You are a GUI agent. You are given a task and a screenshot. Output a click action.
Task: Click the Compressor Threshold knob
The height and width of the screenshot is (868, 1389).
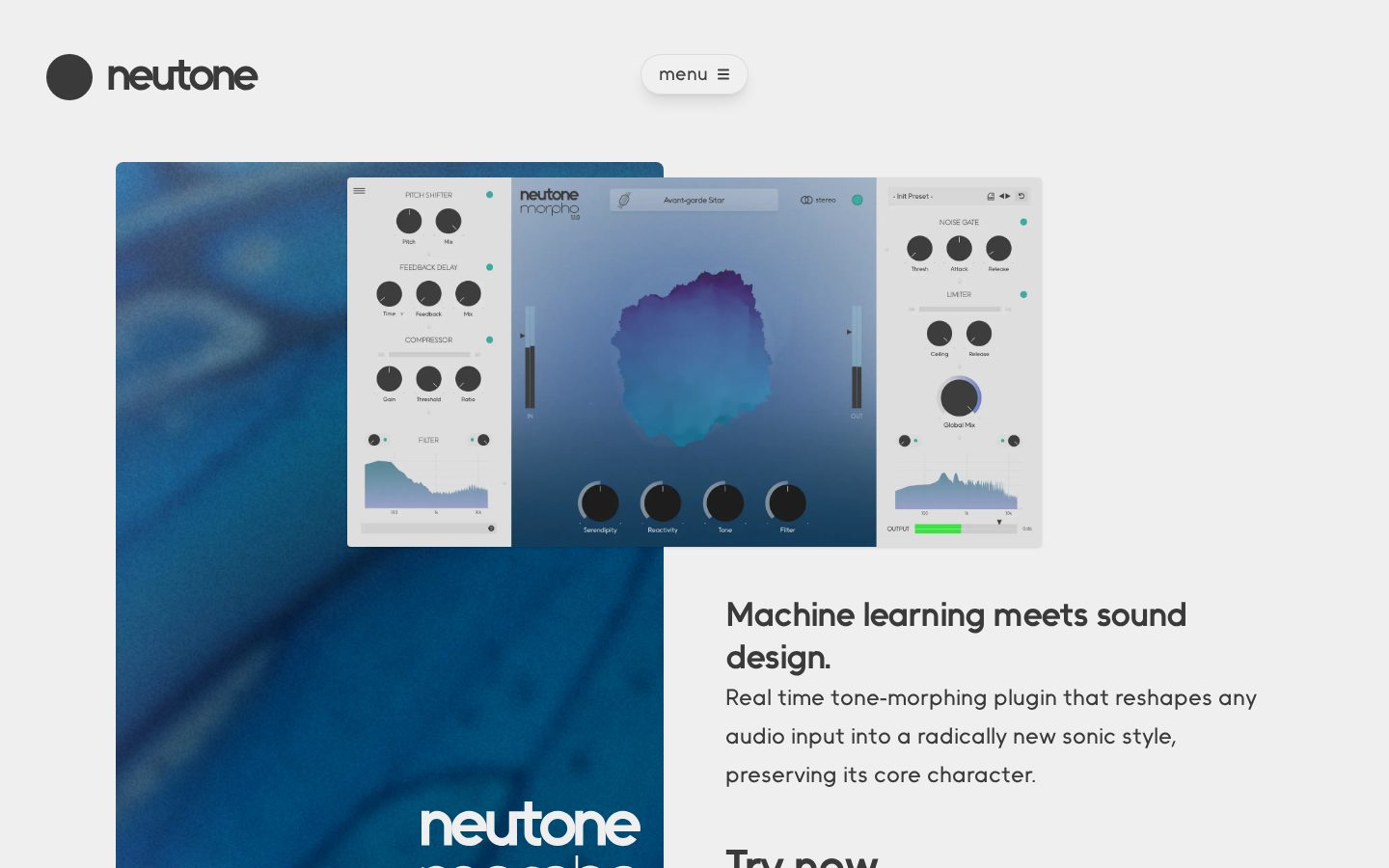point(428,378)
